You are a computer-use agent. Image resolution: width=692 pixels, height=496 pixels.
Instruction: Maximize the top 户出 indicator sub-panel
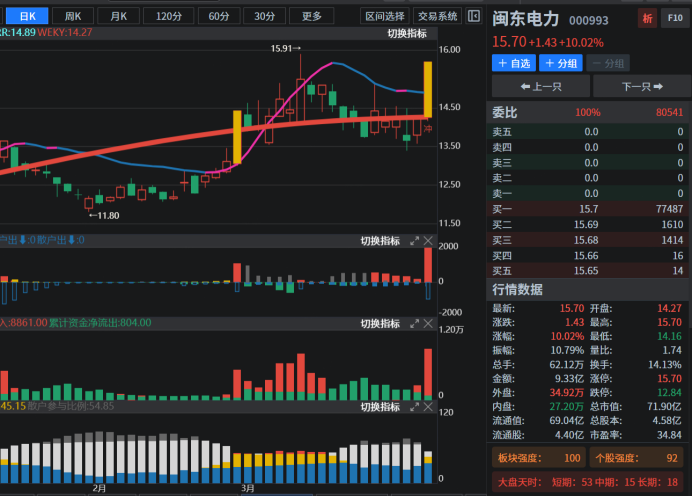pyautogui.click(x=414, y=241)
